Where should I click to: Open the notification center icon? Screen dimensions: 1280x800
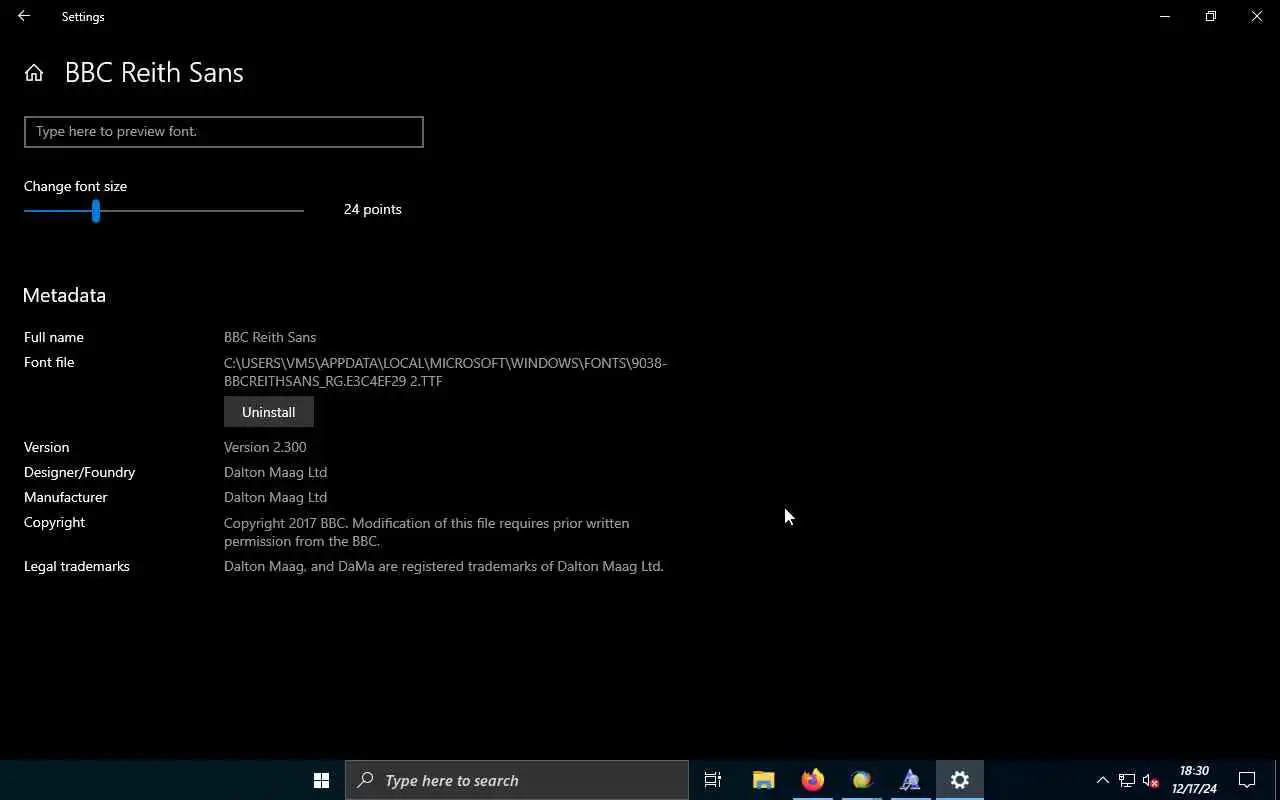[x=1247, y=780]
